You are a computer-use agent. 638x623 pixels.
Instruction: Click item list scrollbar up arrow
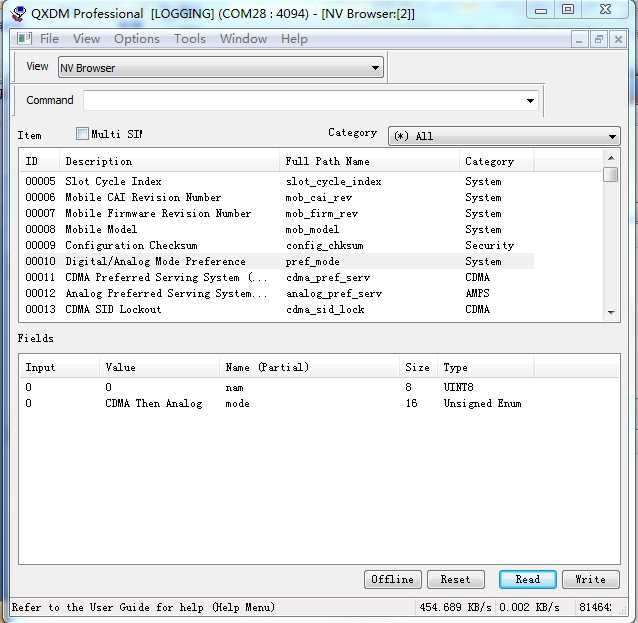point(611,158)
